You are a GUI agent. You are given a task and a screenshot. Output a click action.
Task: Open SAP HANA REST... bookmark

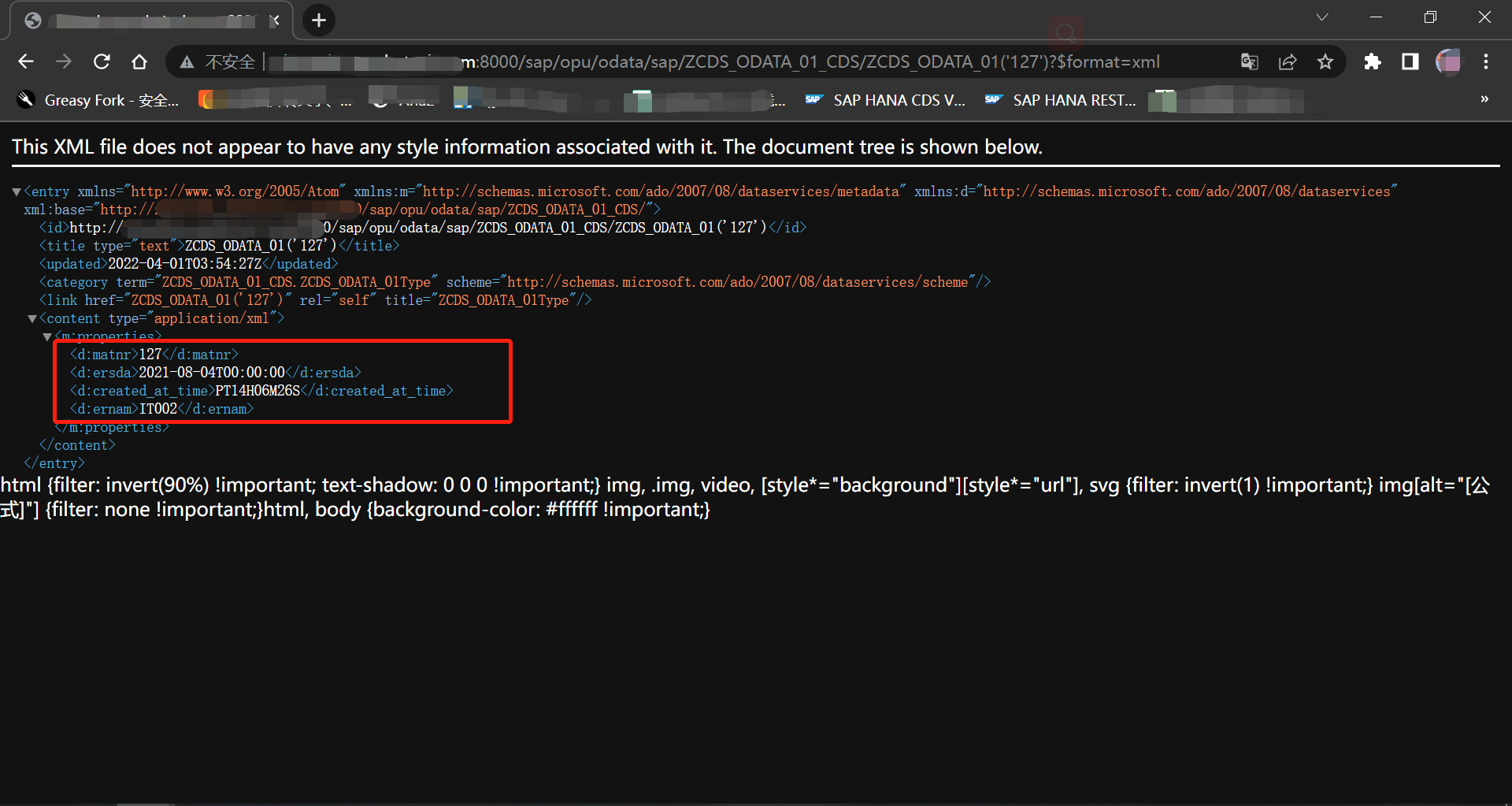tap(1061, 100)
